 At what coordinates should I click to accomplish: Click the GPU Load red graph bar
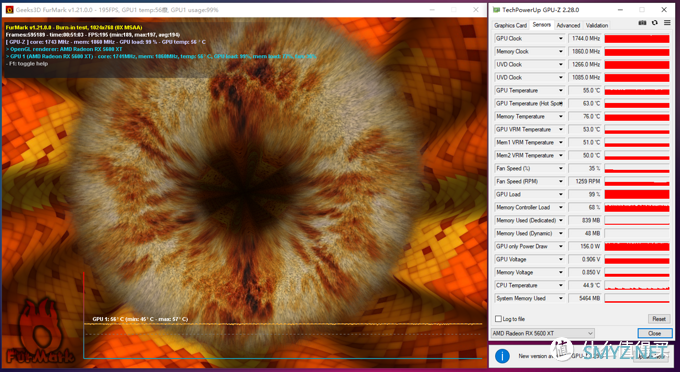[x=637, y=195]
